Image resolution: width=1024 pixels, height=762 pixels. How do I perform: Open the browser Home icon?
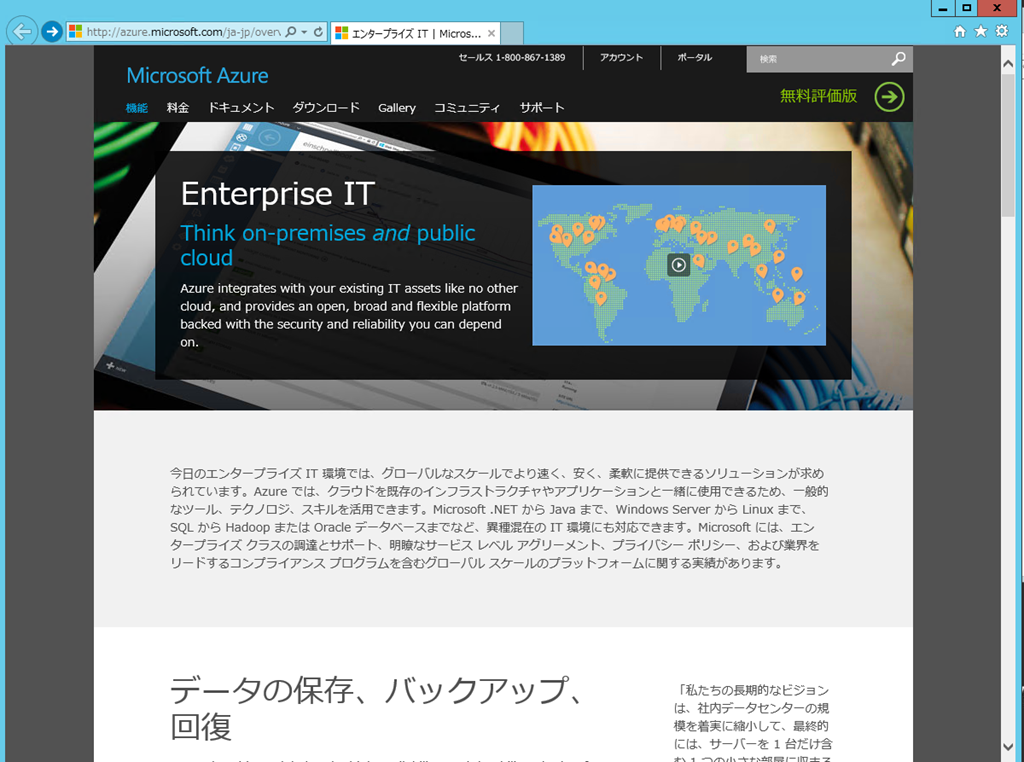(x=959, y=31)
